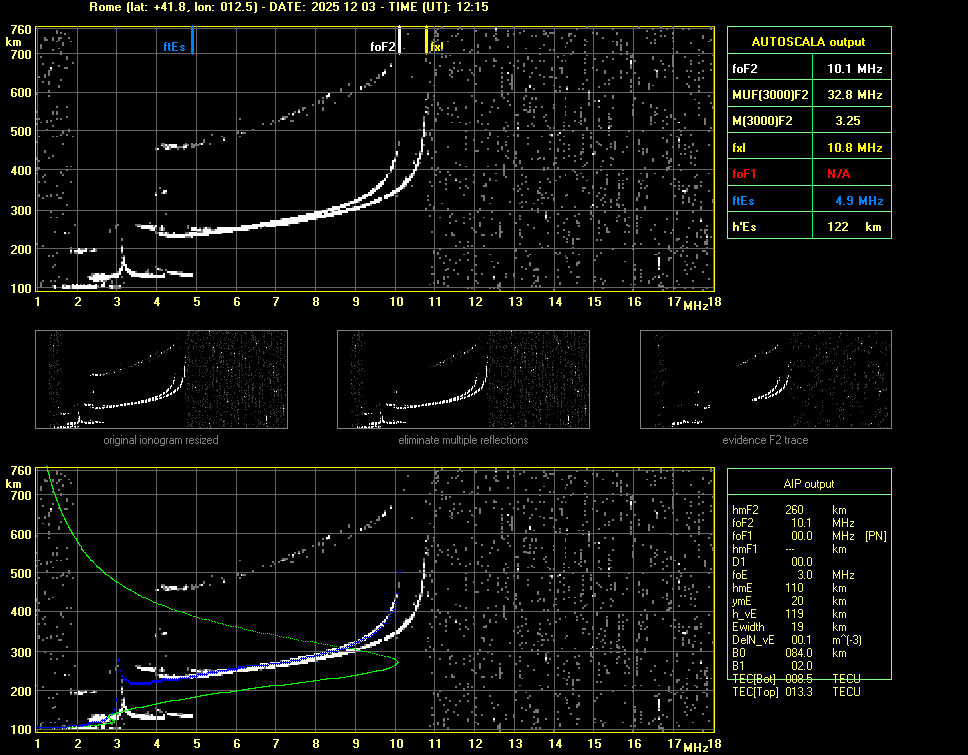Click the green profile curve peak in lower ionogram
The height and width of the screenshot is (755, 968).
click(396, 662)
